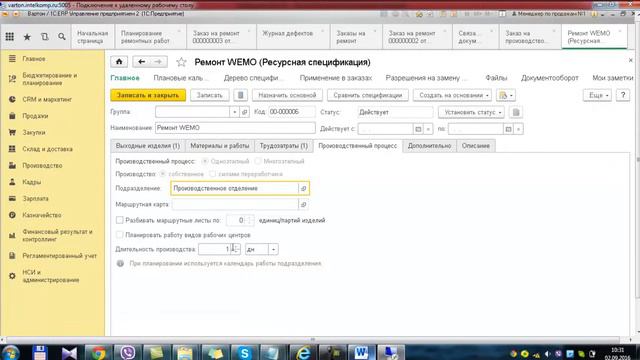
Task: Open the Search magnifier icon
Action: pyautogui.click(x=62, y=37)
